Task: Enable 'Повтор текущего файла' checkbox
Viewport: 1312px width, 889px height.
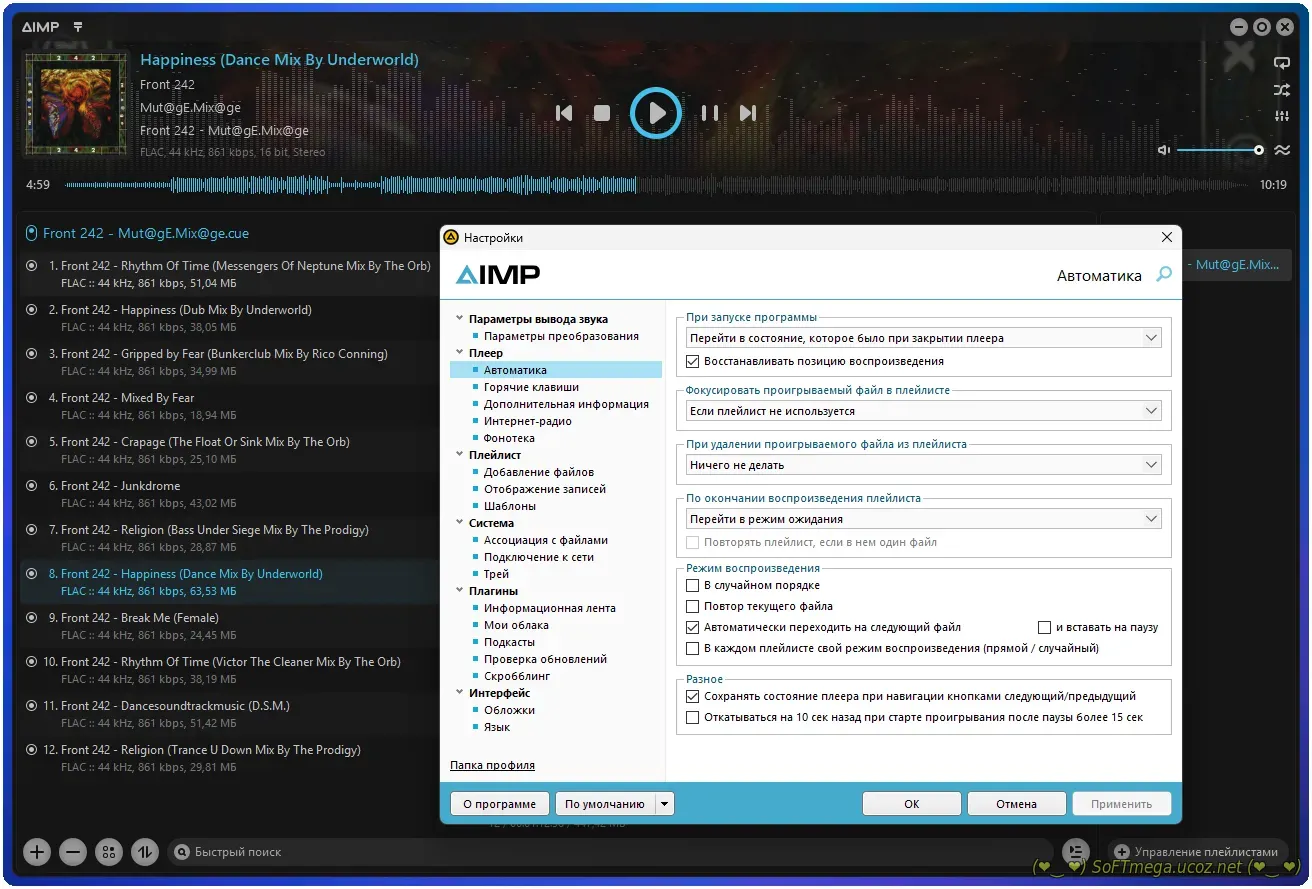Action: pyautogui.click(x=693, y=606)
